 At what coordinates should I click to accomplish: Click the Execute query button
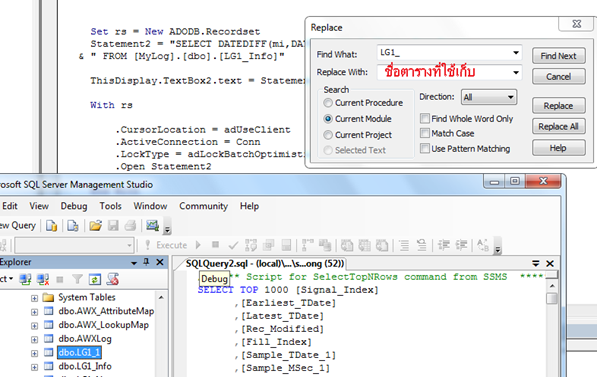pos(166,245)
